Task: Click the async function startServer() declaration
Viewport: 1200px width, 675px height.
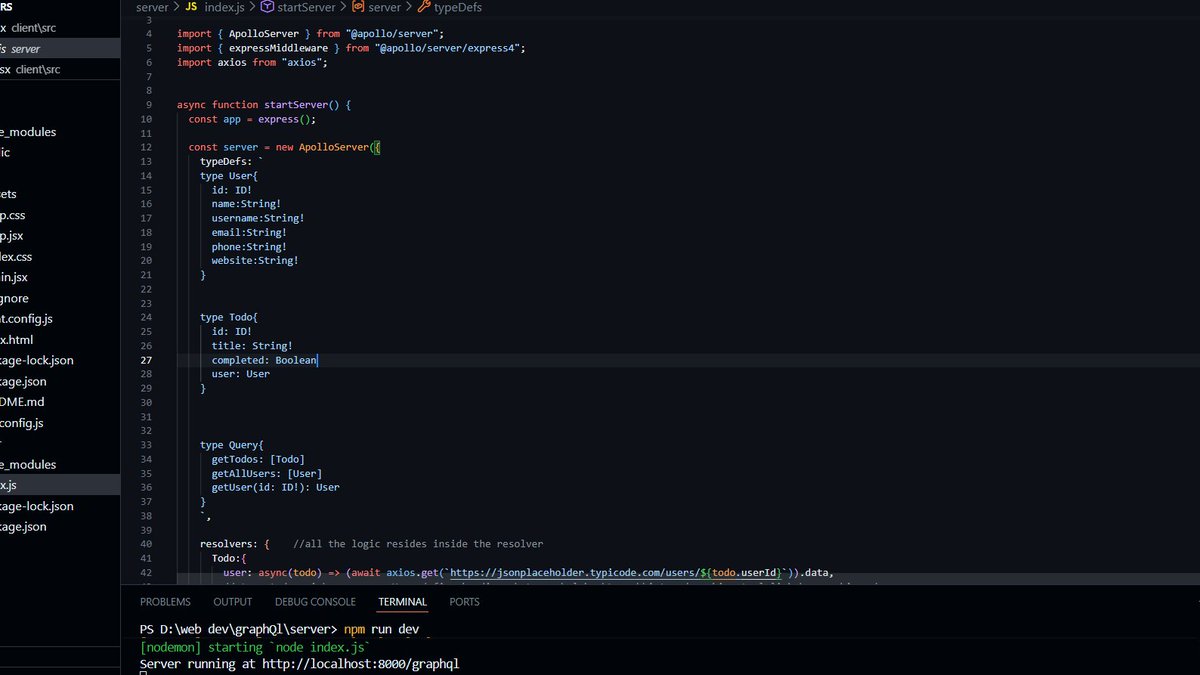Action: coord(264,104)
